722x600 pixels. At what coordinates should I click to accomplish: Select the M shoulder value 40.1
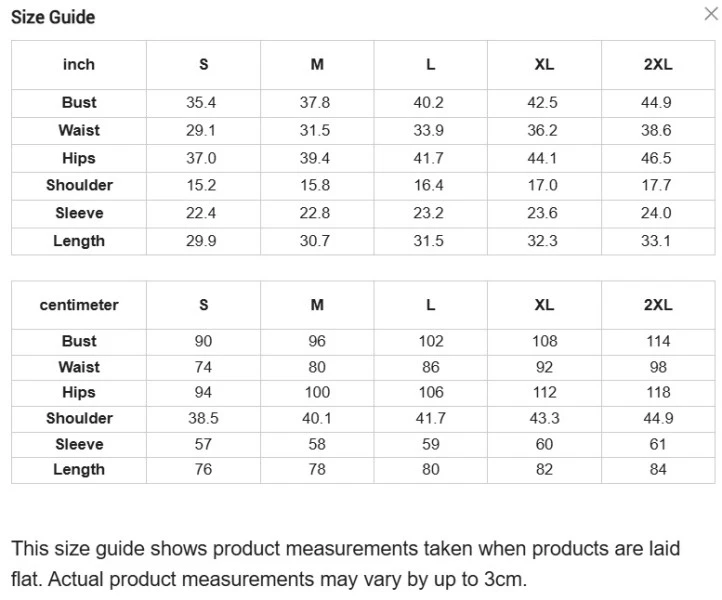pyautogui.click(x=316, y=418)
